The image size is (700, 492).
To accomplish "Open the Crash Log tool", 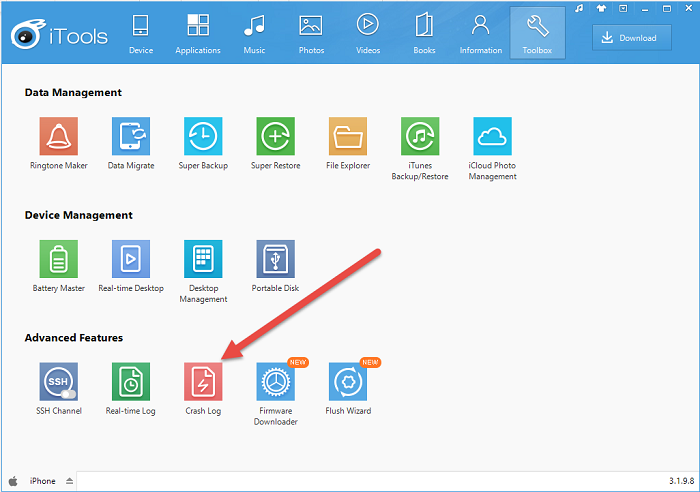I will [x=203, y=382].
